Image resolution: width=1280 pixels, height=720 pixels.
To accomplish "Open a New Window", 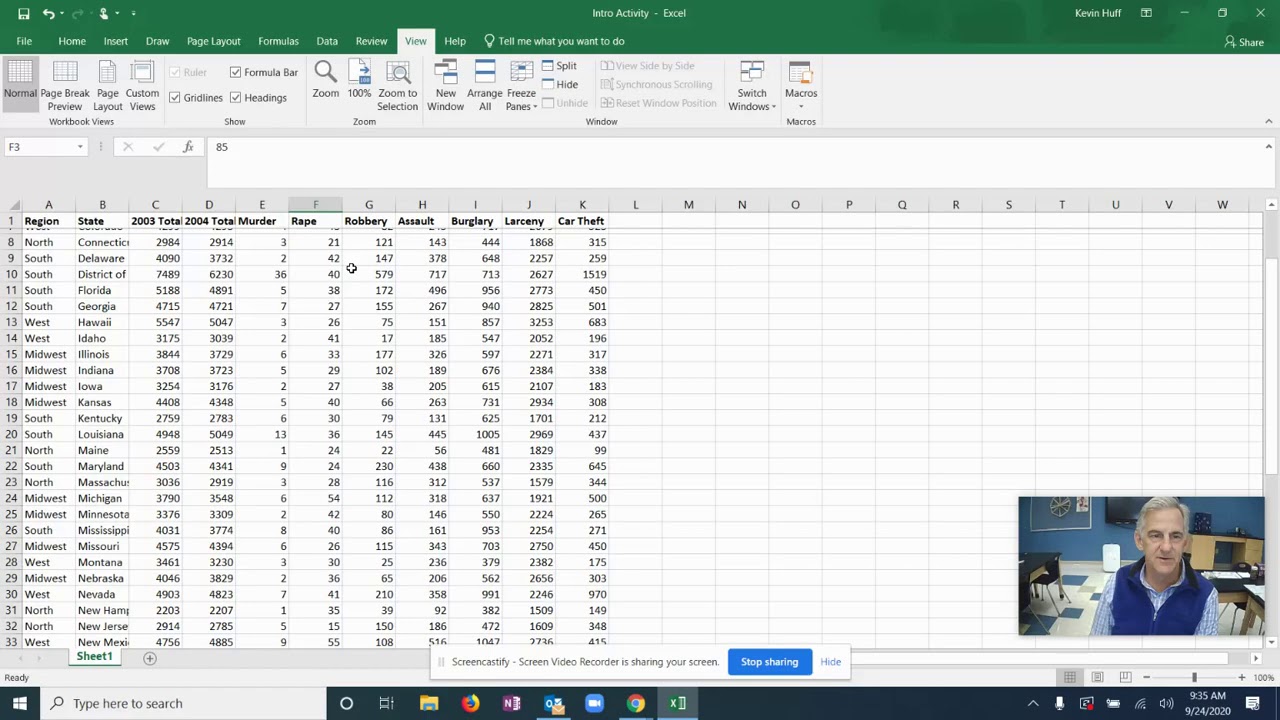I will pyautogui.click(x=445, y=86).
